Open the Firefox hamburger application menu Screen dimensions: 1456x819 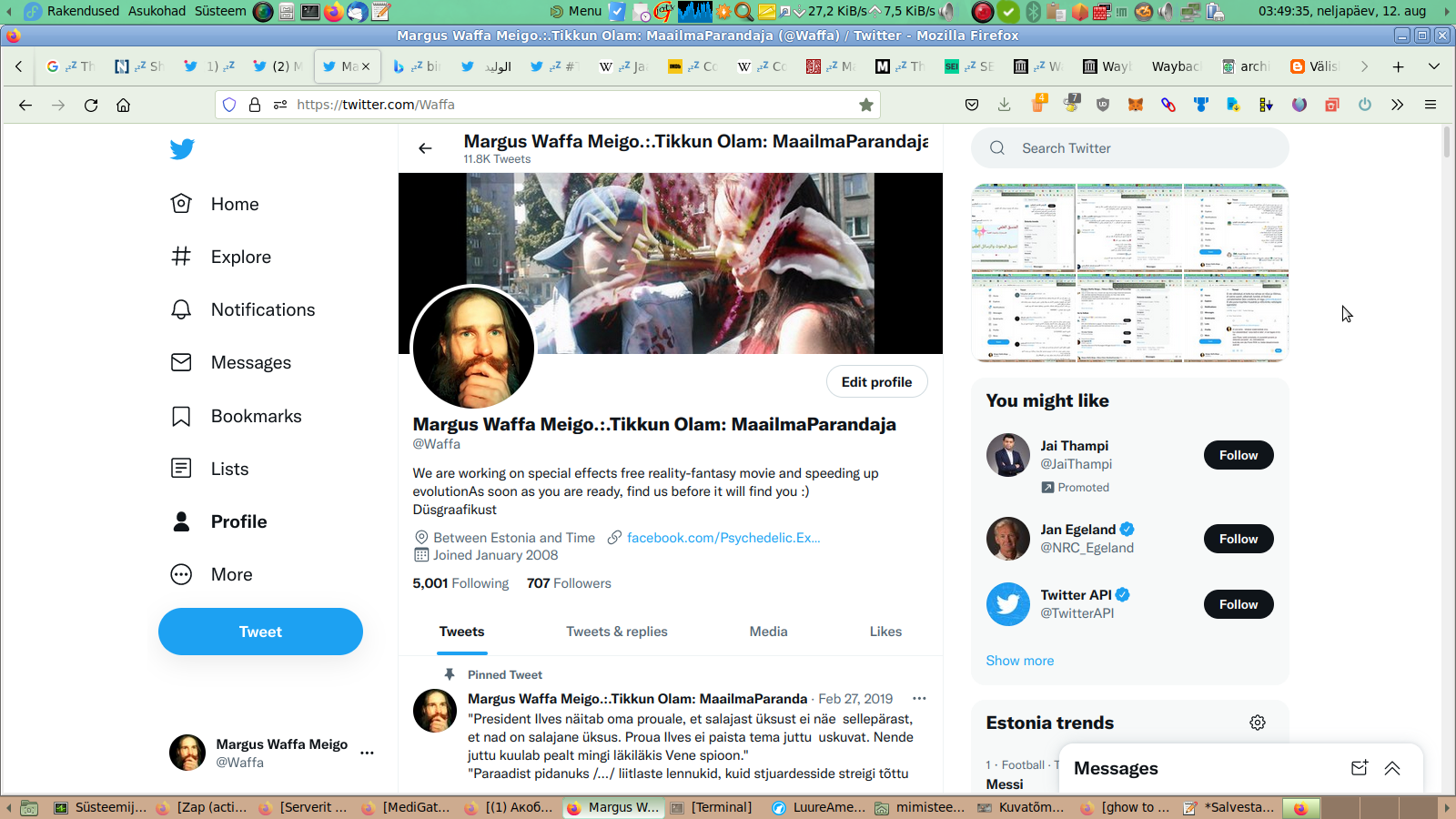point(1431,105)
